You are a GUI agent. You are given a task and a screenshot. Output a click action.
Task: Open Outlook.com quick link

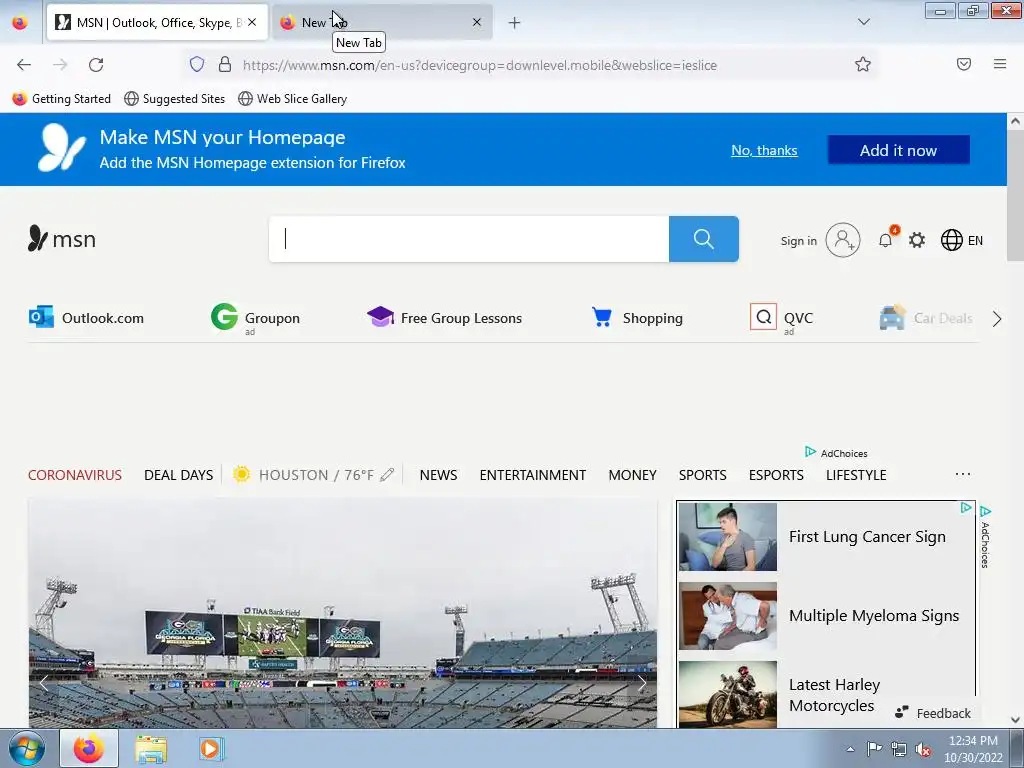coord(86,318)
